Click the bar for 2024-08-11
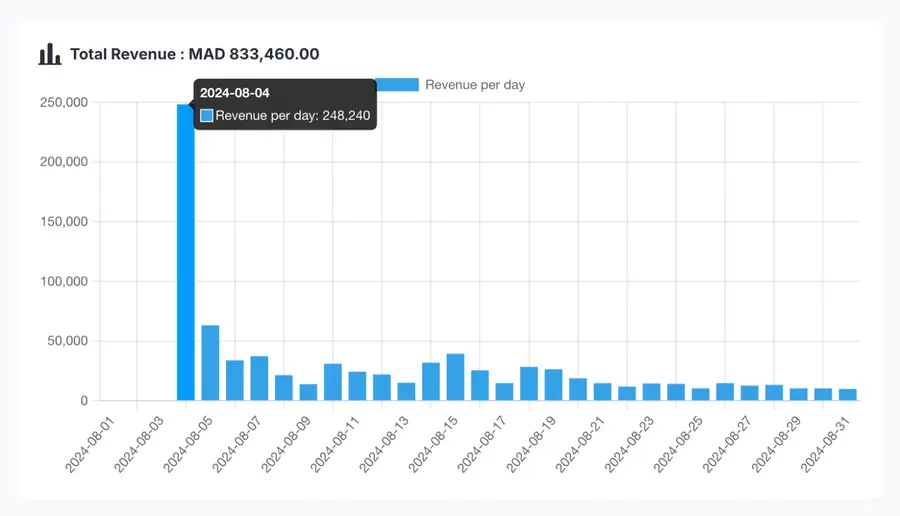 coord(357,386)
